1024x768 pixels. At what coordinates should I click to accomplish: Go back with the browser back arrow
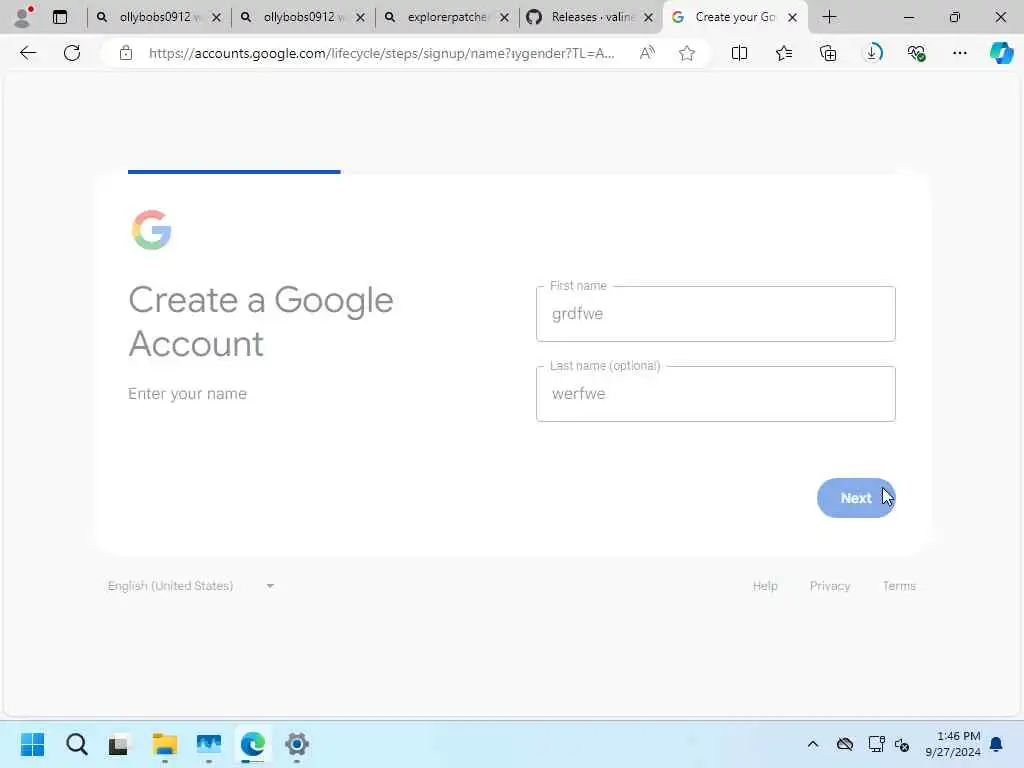point(28,53)
